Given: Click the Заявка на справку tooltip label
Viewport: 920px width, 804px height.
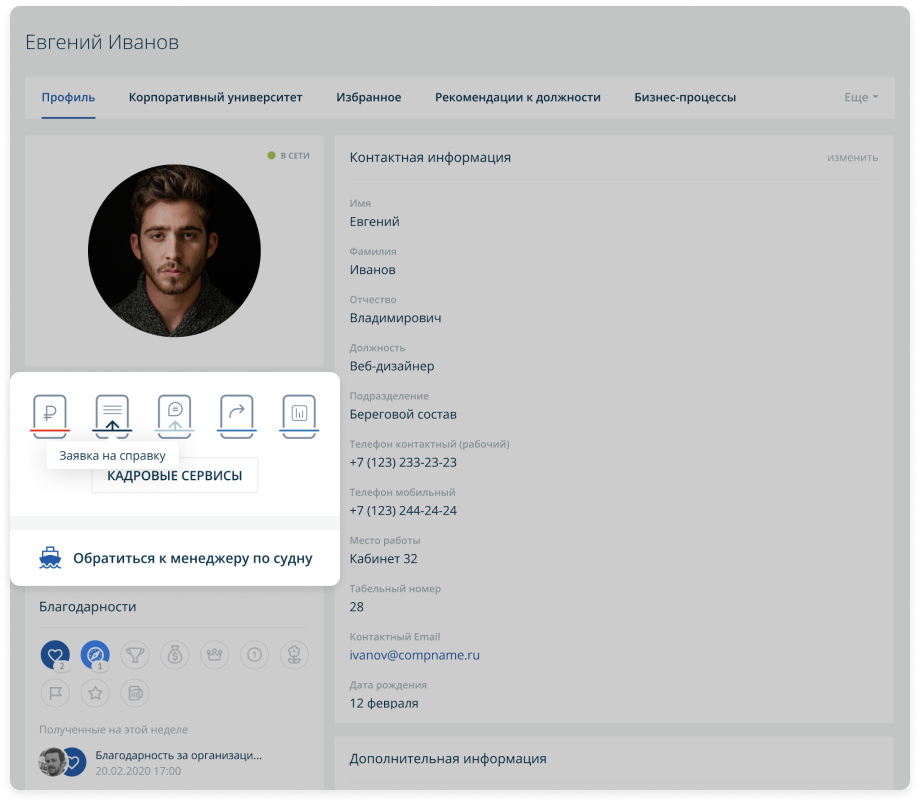Looking at the screenshot, I should point(112,455).
